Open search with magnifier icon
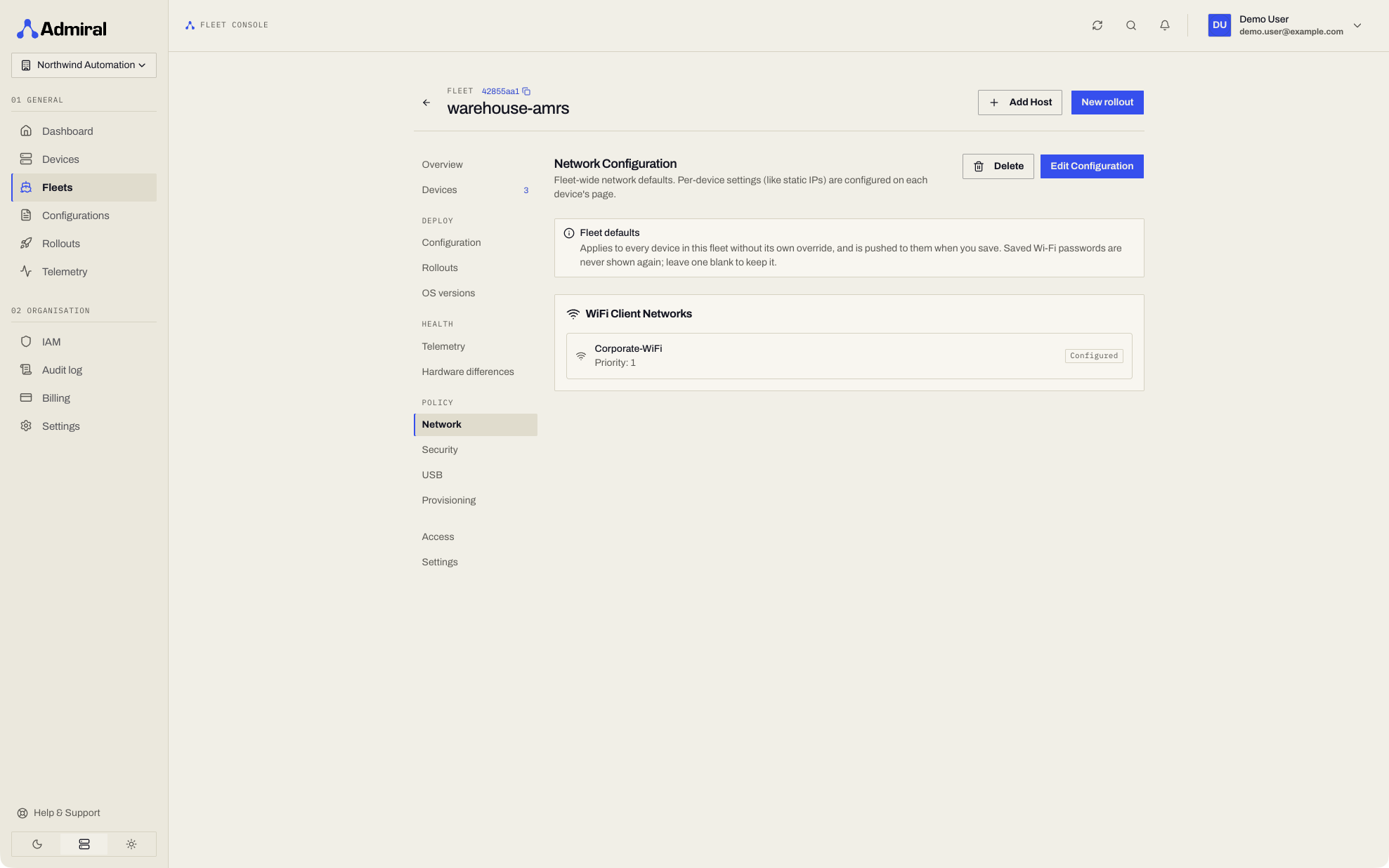 (1130, 25)
